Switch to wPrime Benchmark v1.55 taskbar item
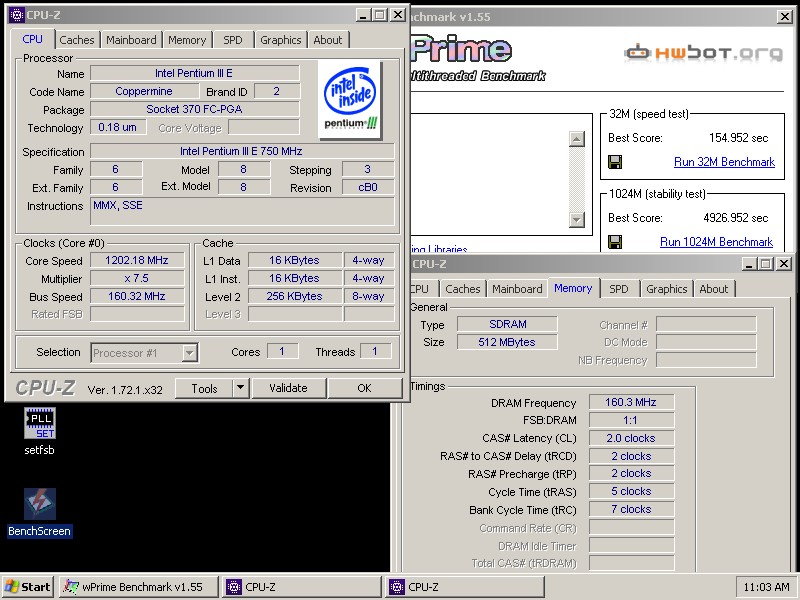The width and height of the screenshot is (800, 600). point(139,587)
